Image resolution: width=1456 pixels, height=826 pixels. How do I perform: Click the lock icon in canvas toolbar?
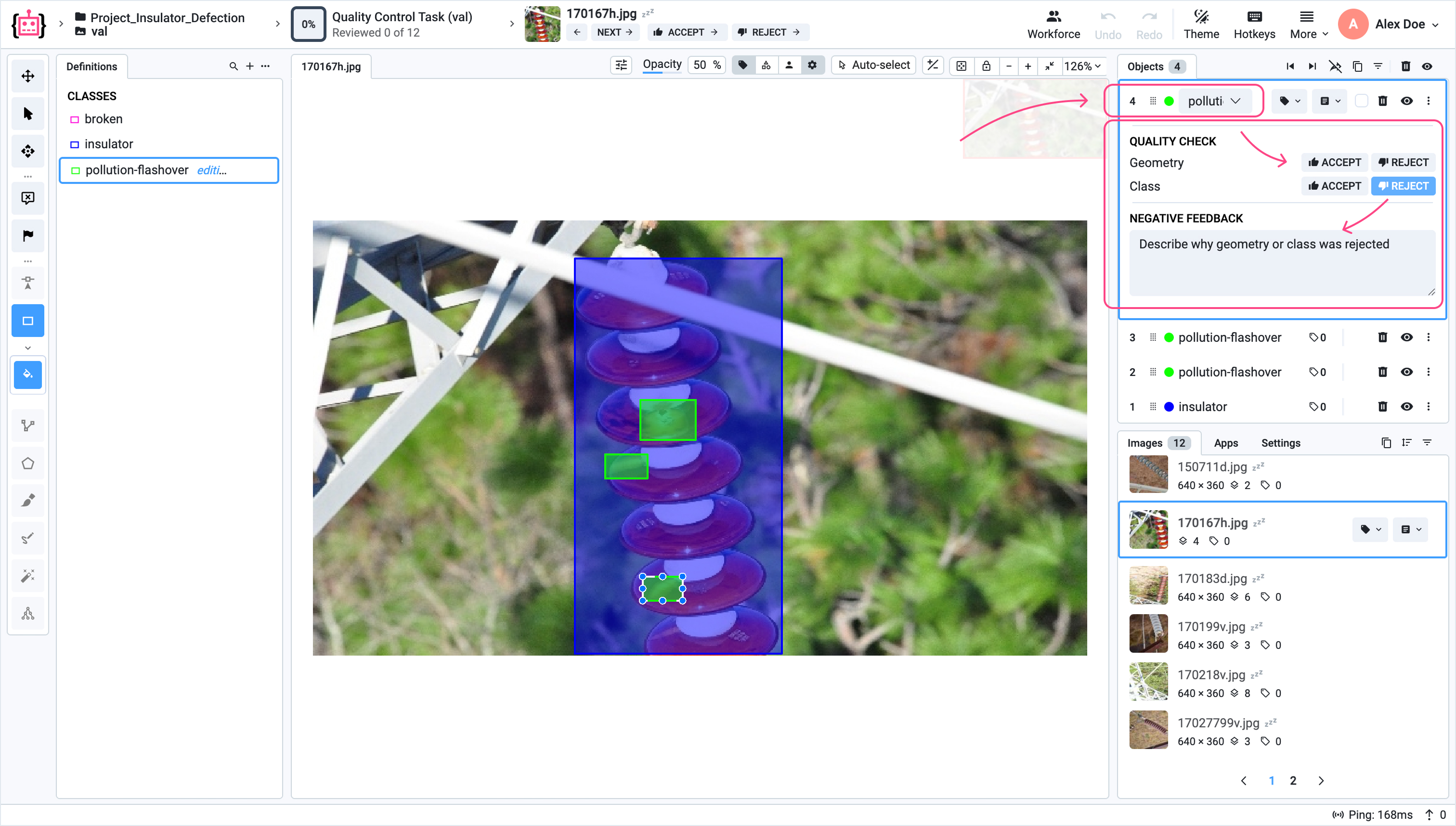(x=986, y=66)
